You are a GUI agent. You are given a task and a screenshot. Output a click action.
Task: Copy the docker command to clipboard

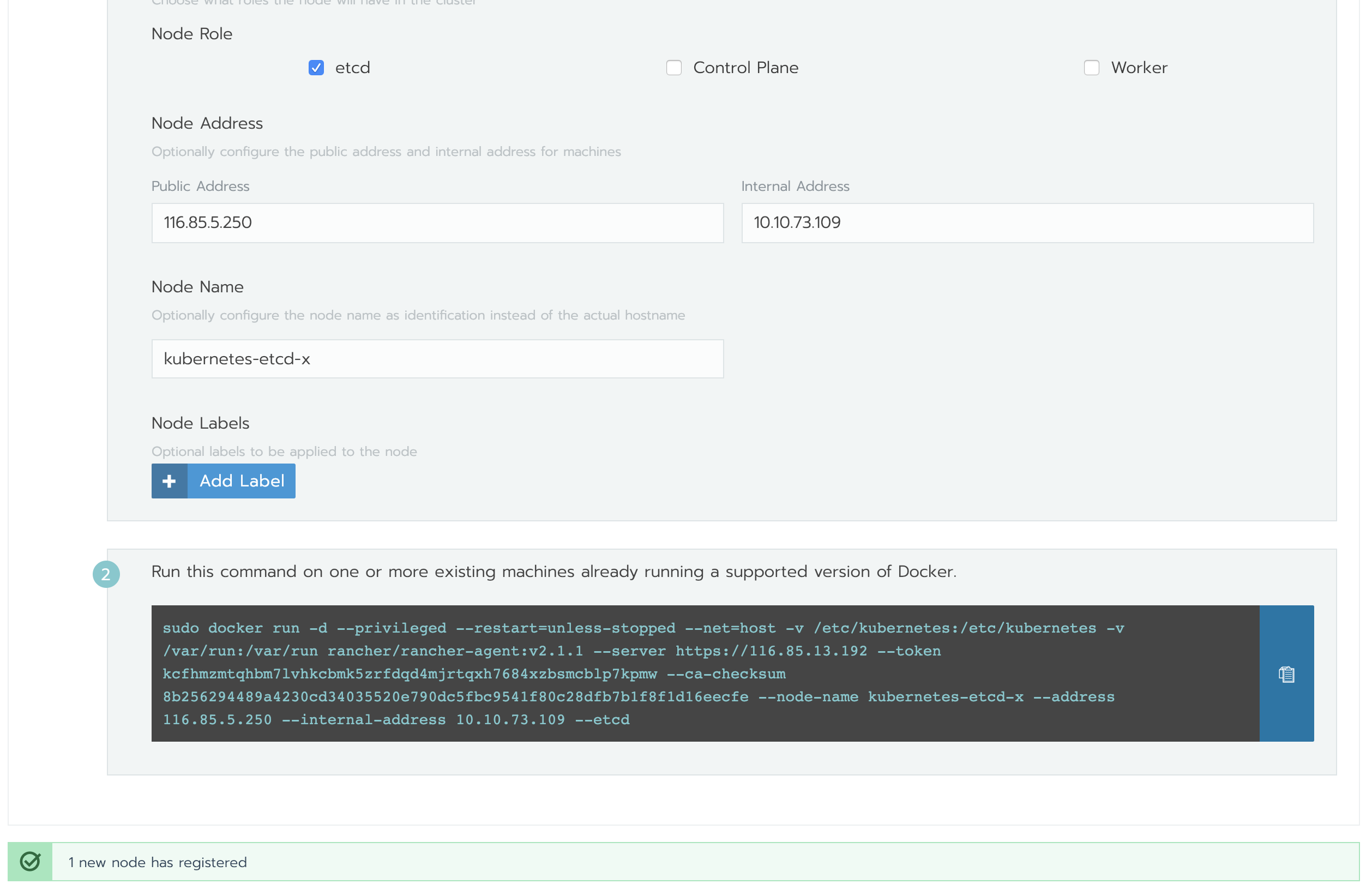tap(1286, 673)
